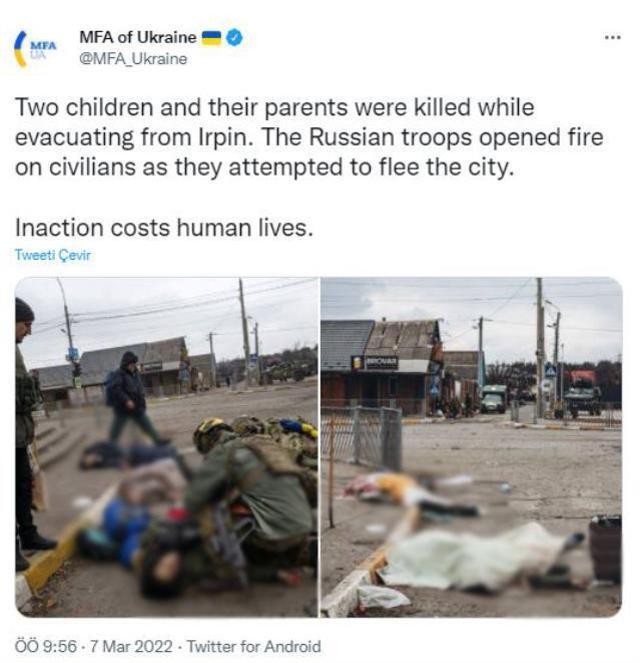The image size is (640, 663).
Task: Click Tweeti Çevir to translate tweet
Action: pyautogui.click(x=53, y=255)
